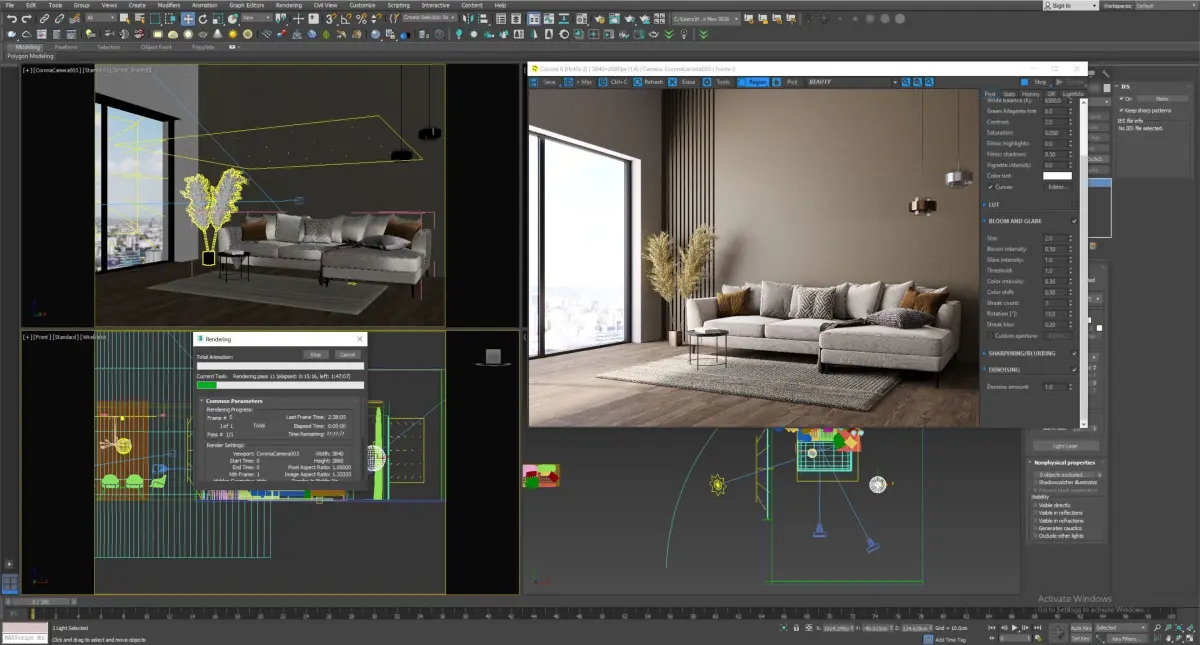
Task: Open the View reference coordinate dropdown
Action: coord(258,18)
